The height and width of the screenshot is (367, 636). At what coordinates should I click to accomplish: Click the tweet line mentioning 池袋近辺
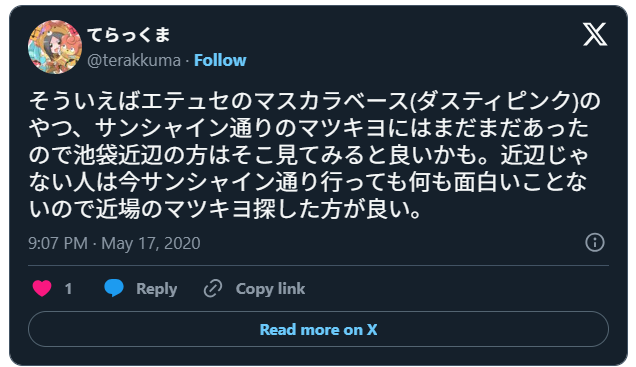308,155
